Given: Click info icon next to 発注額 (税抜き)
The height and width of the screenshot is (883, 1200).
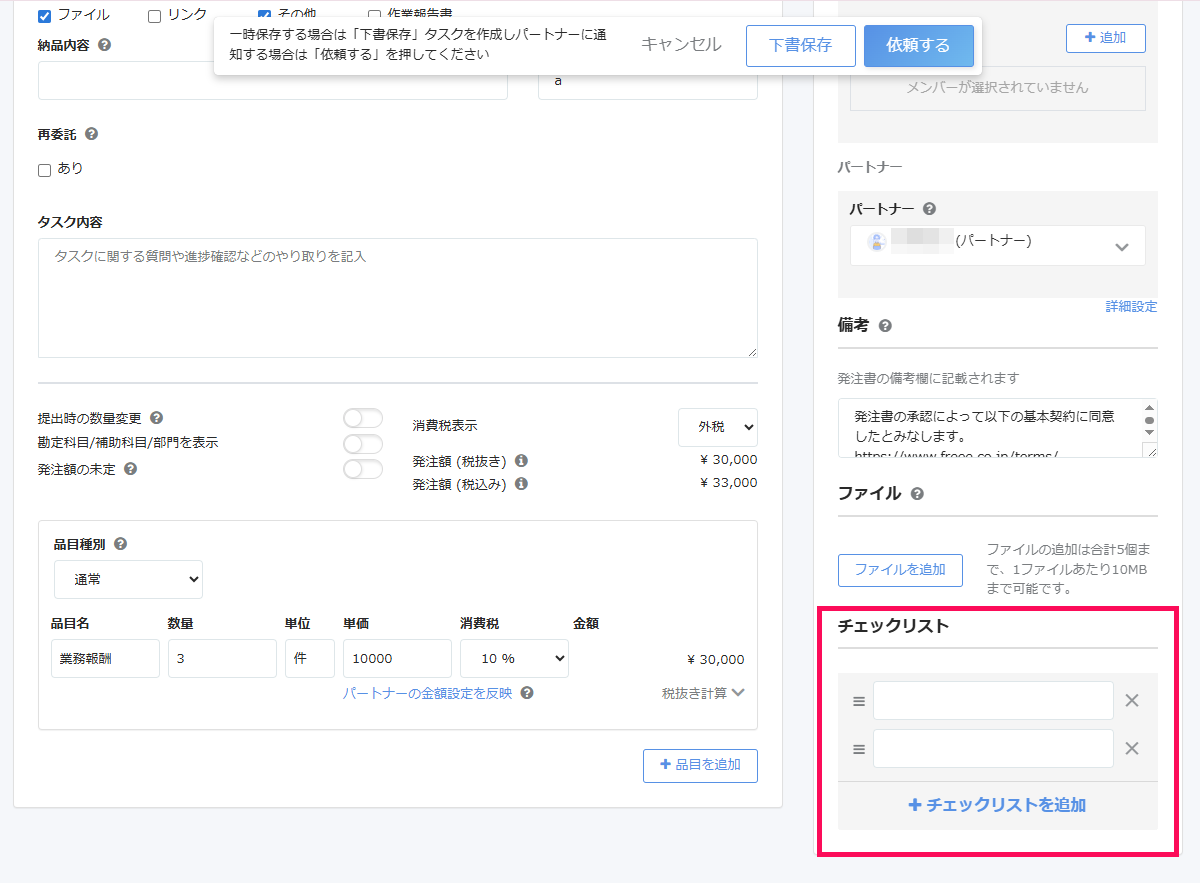Looking at the screenshot, I should pos(521,461).
